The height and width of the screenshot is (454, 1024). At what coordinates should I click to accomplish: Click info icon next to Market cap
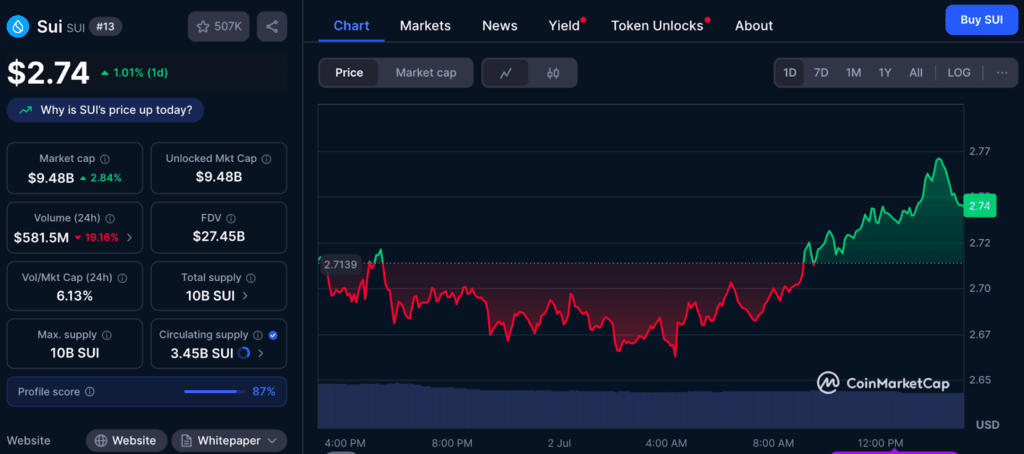click(x=105, y=159)
